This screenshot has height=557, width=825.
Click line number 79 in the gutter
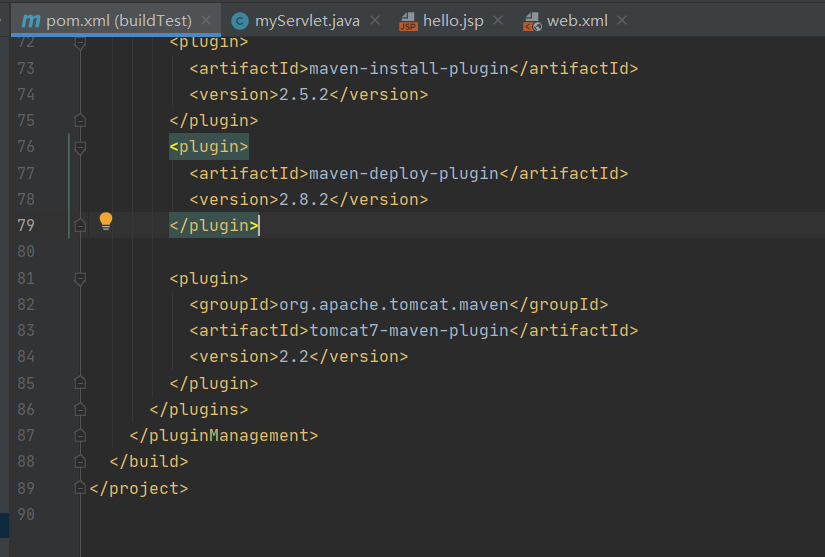point(26,226)
